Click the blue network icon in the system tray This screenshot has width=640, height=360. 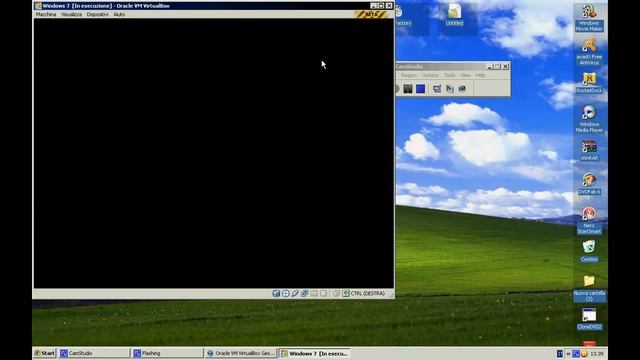pos(576,353)
